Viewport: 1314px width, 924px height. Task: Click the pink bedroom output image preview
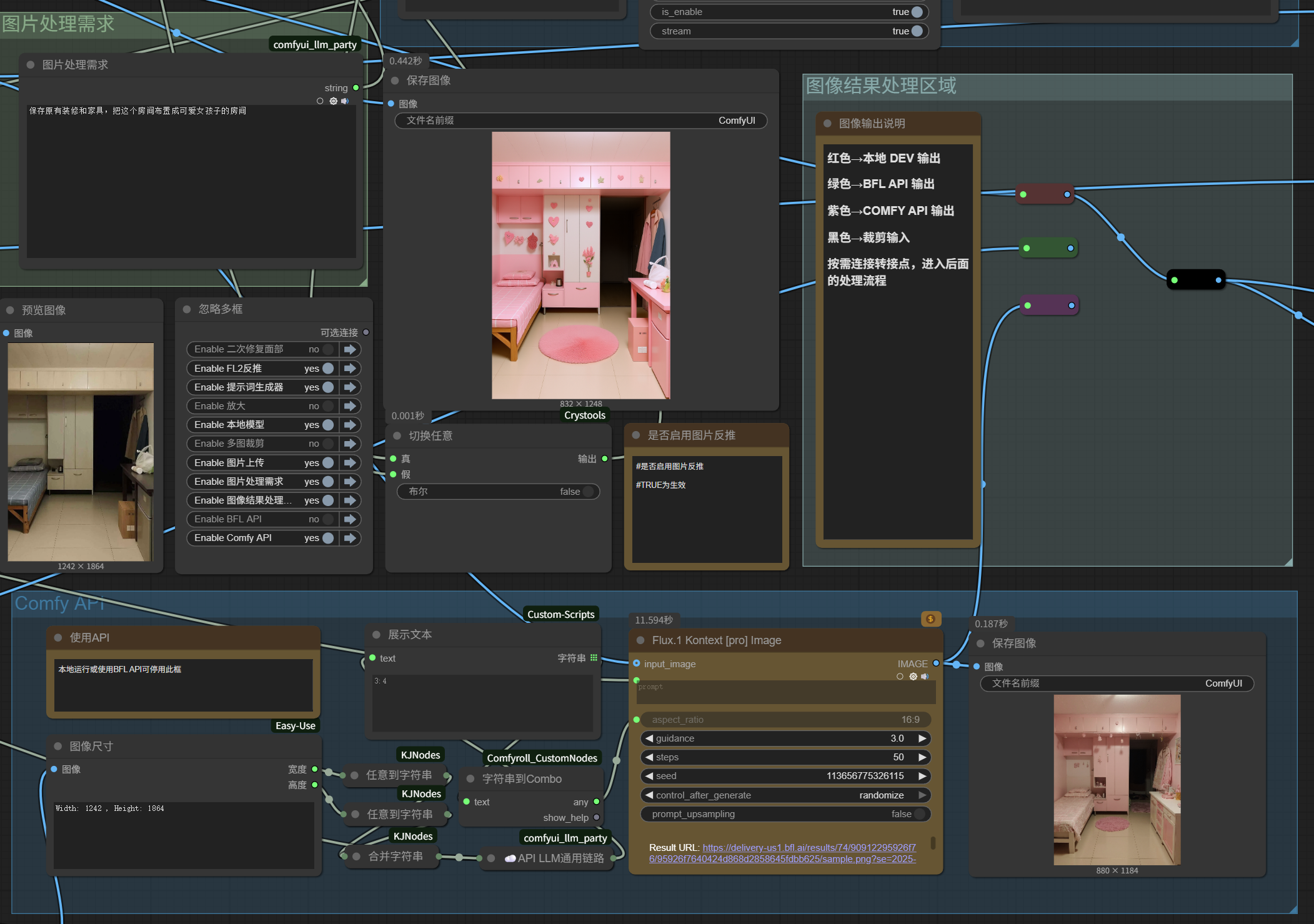tap(580, 265)
